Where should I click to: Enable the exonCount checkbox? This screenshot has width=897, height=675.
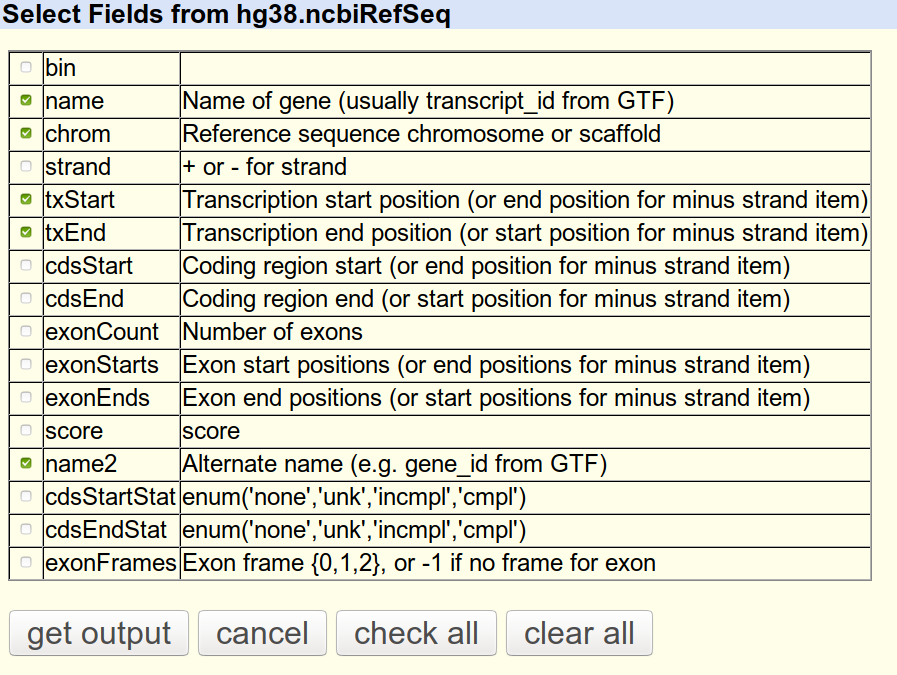click(x=26, y=332)
